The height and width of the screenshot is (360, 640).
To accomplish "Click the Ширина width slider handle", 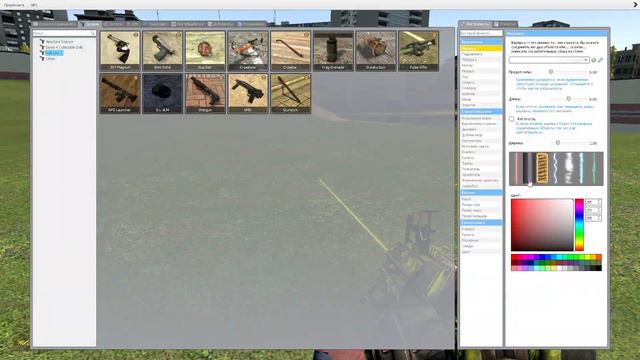I will pyautogui.click(x=558, y=143).
